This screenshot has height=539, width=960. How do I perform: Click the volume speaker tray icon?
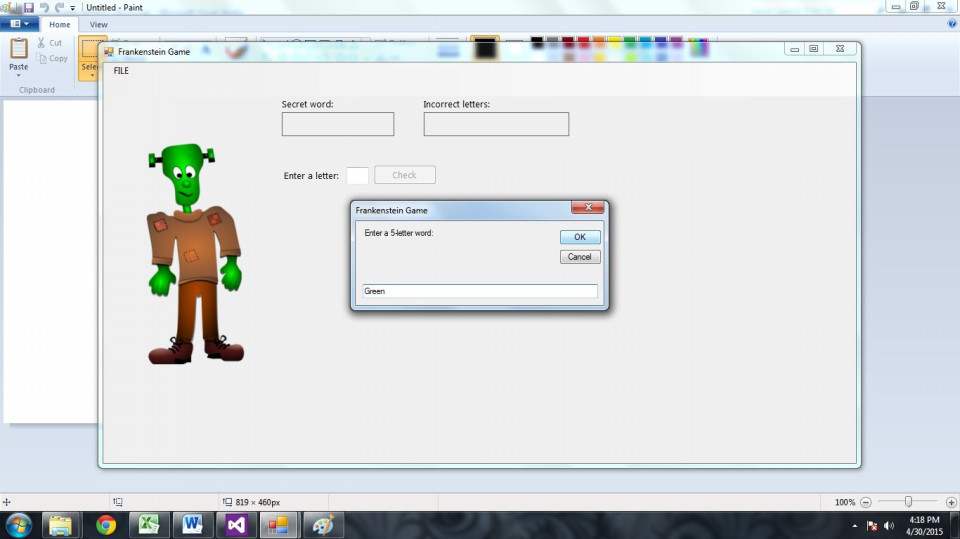point(889,526)
